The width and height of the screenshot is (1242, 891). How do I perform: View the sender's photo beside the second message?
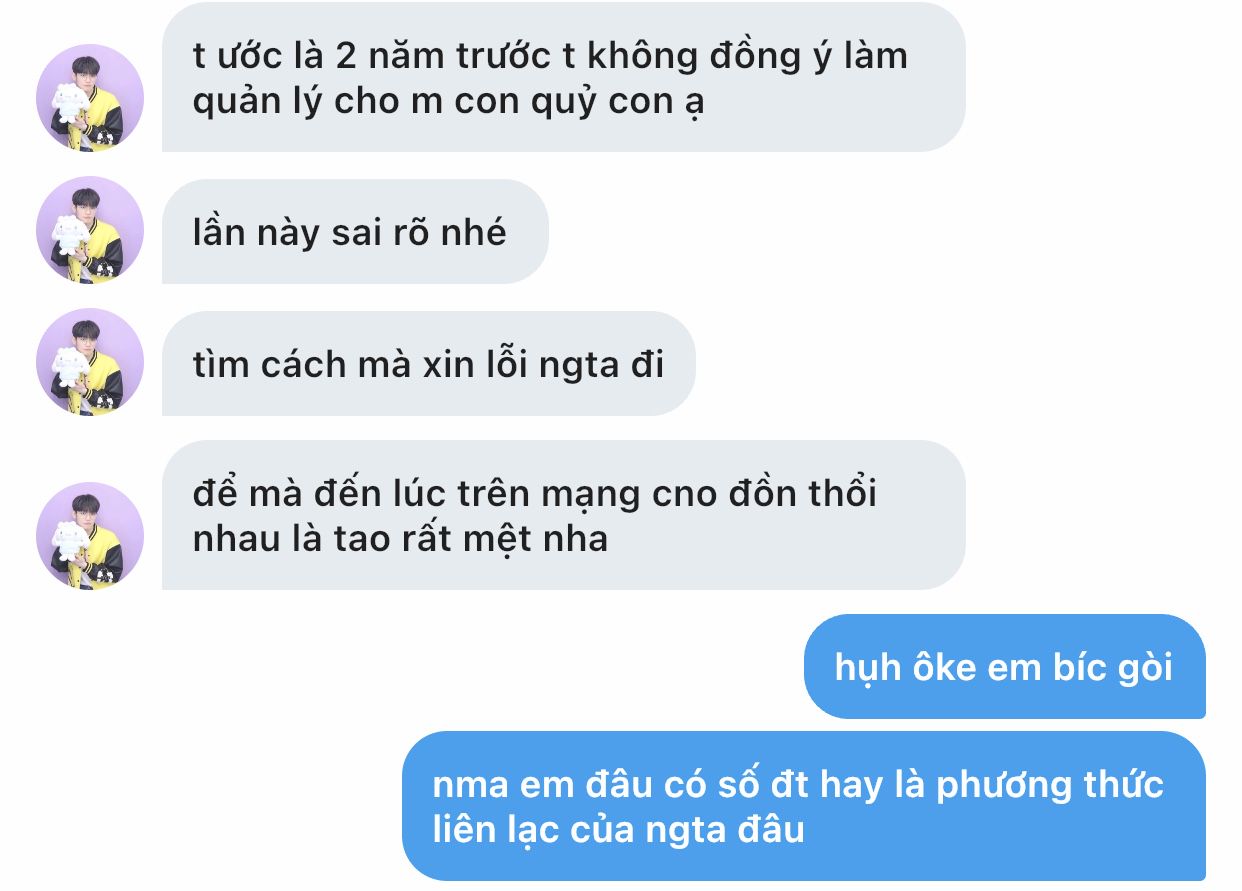pos(90,230)
